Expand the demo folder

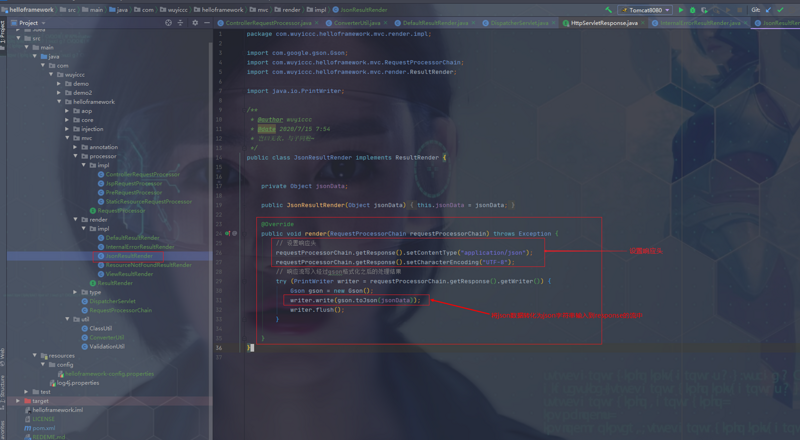click(59, 84)
